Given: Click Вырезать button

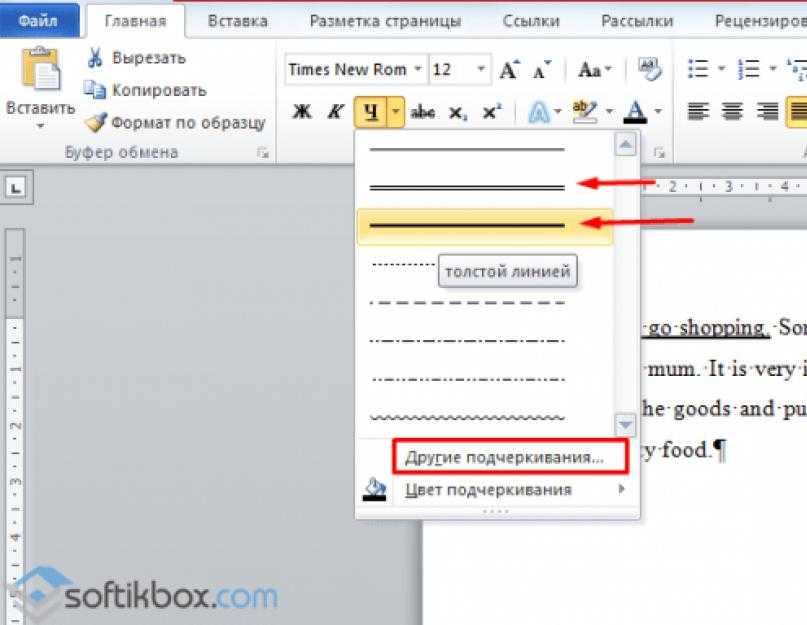Looking at the screenshot, I should pos(135,58).
